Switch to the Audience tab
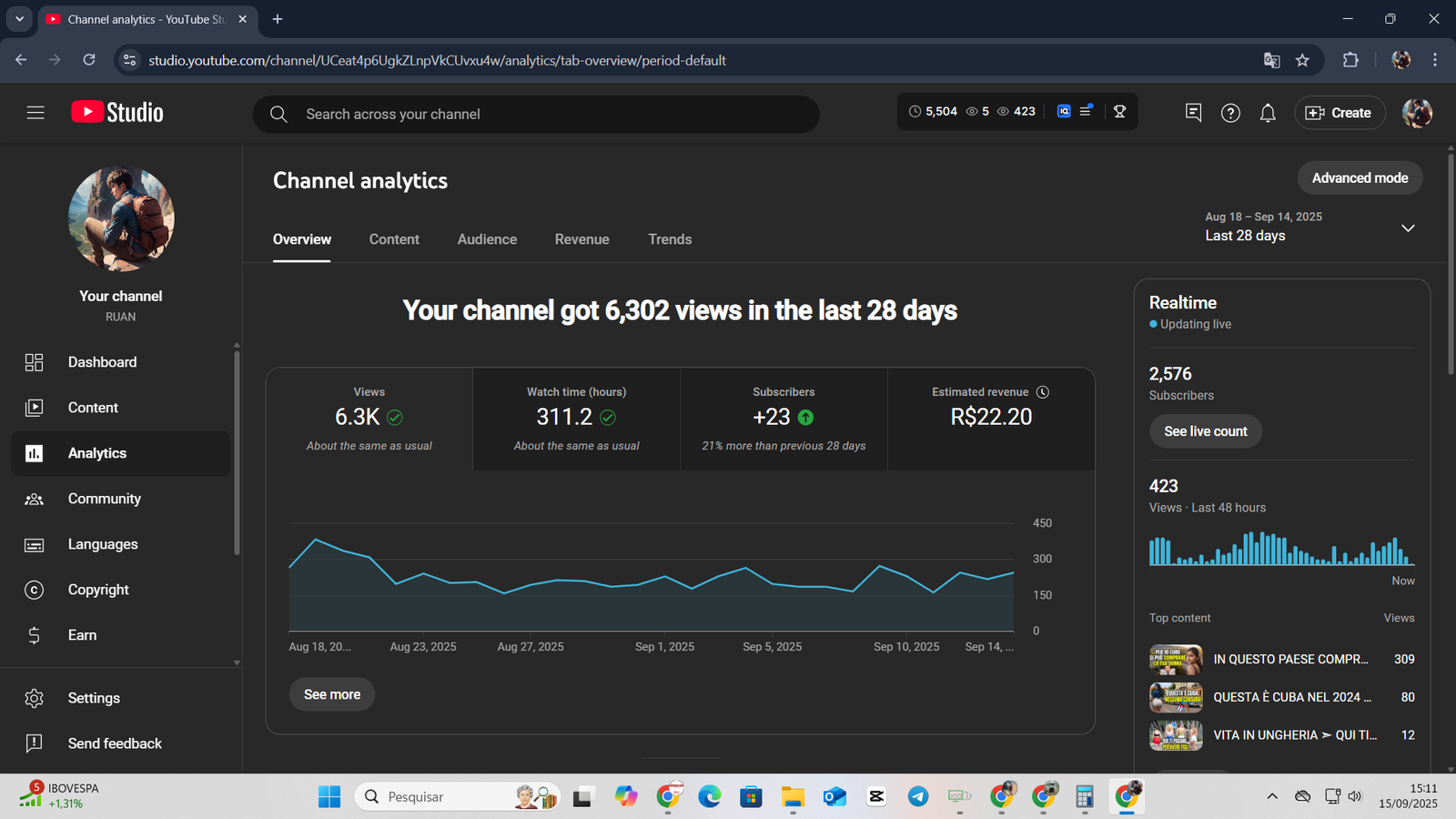Image resolution: width=1456 pixels, height=819 pixels. [x=487, y=239]
